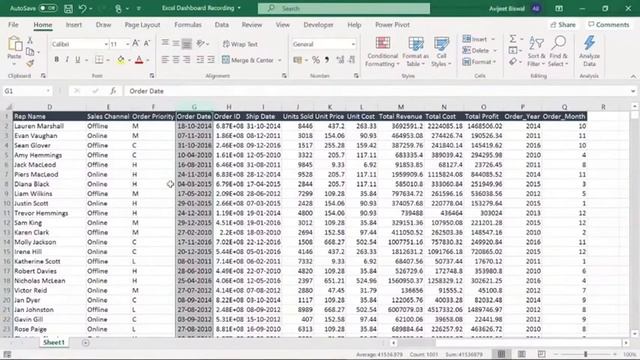Apply Comma Style format icon

[327, 60]
